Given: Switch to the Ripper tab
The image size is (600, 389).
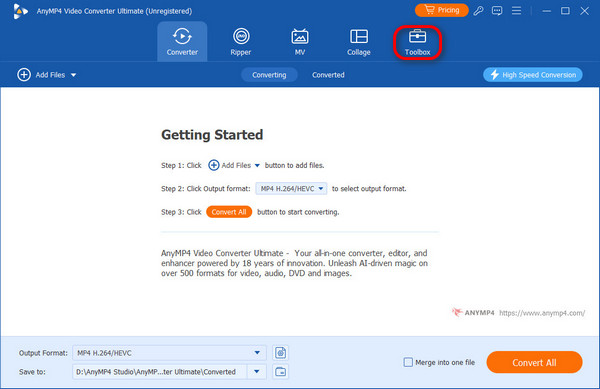Looking at the screenshot, I should click(241, 42).
